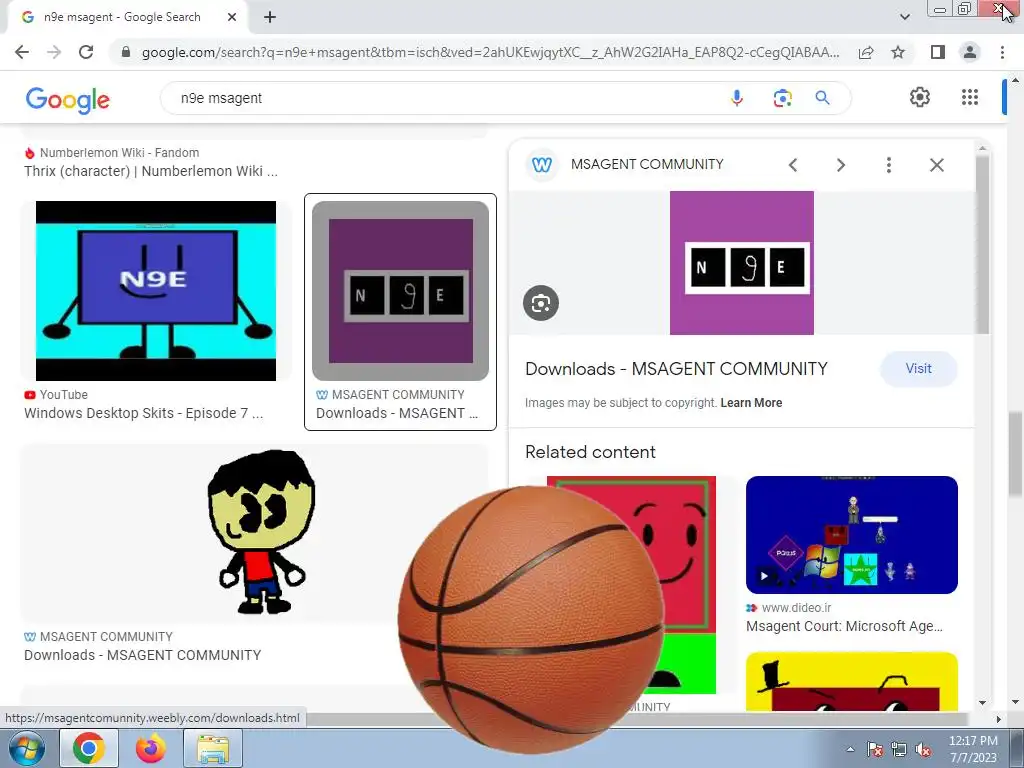Click the muted volume tray icon
The width and height of the screenshot is (1024, 768).
pyautogui.click(x=923, y=749)
